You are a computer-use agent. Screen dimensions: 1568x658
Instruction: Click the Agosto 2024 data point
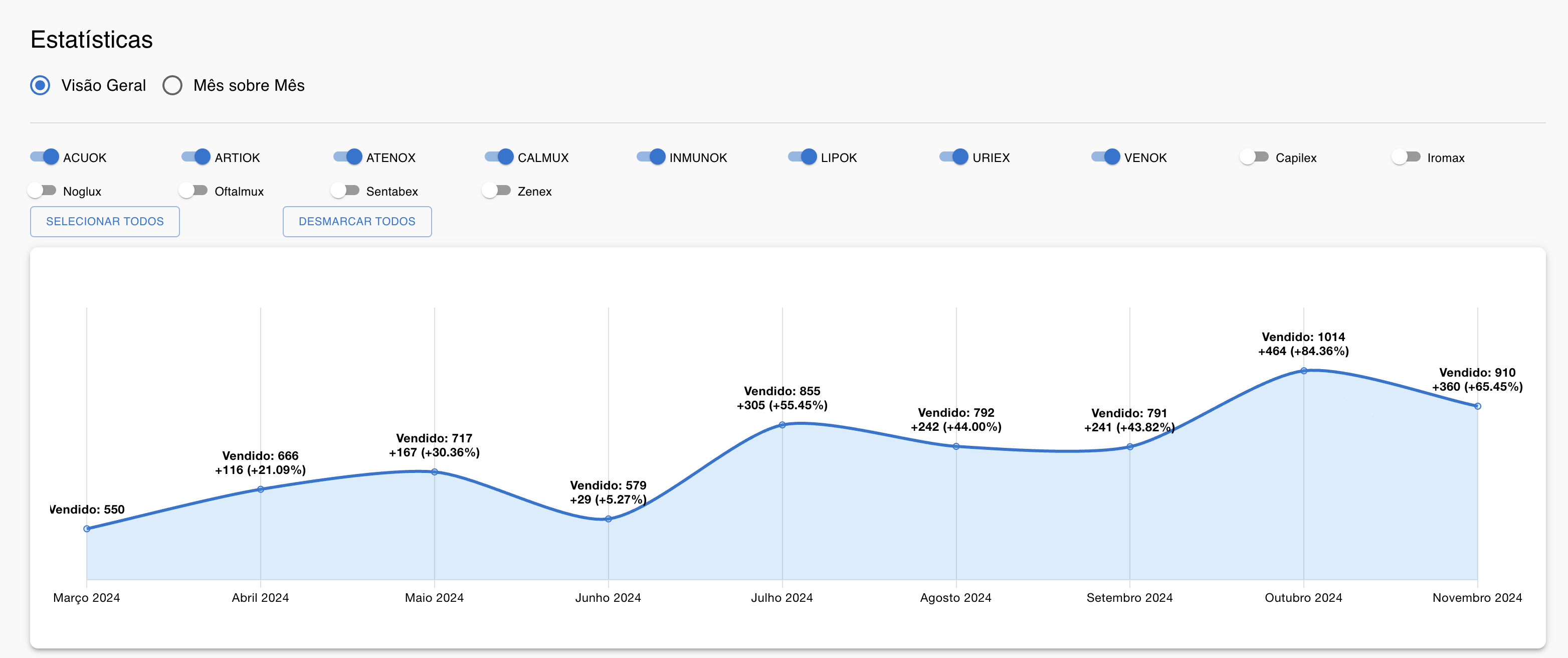tap(956, 446)
